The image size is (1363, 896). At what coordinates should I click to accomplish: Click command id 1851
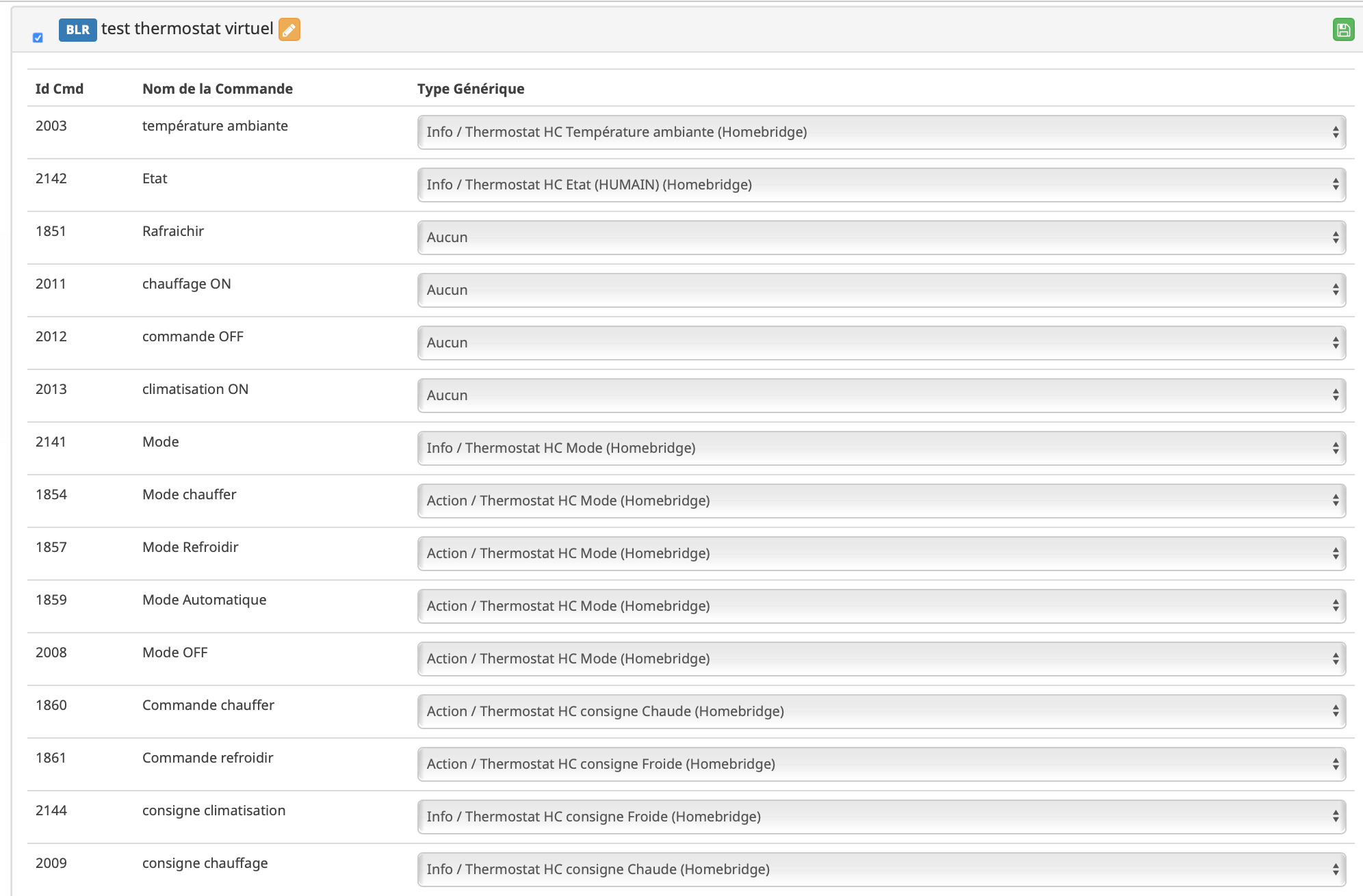coord(51,231)
